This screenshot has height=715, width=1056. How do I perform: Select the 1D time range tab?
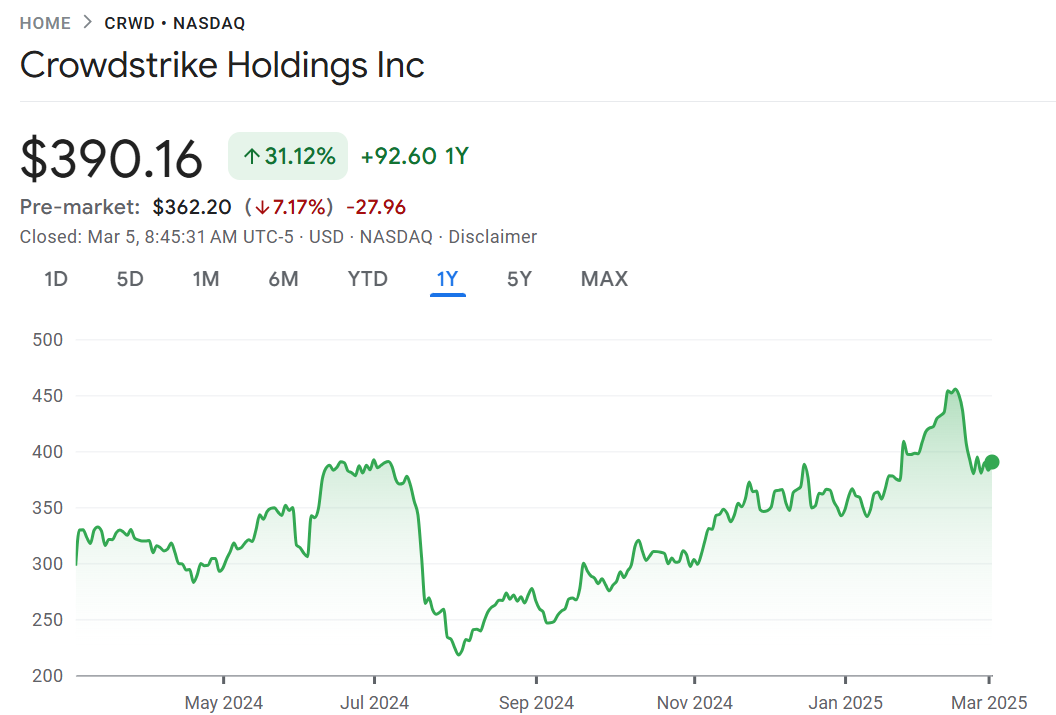56,279
